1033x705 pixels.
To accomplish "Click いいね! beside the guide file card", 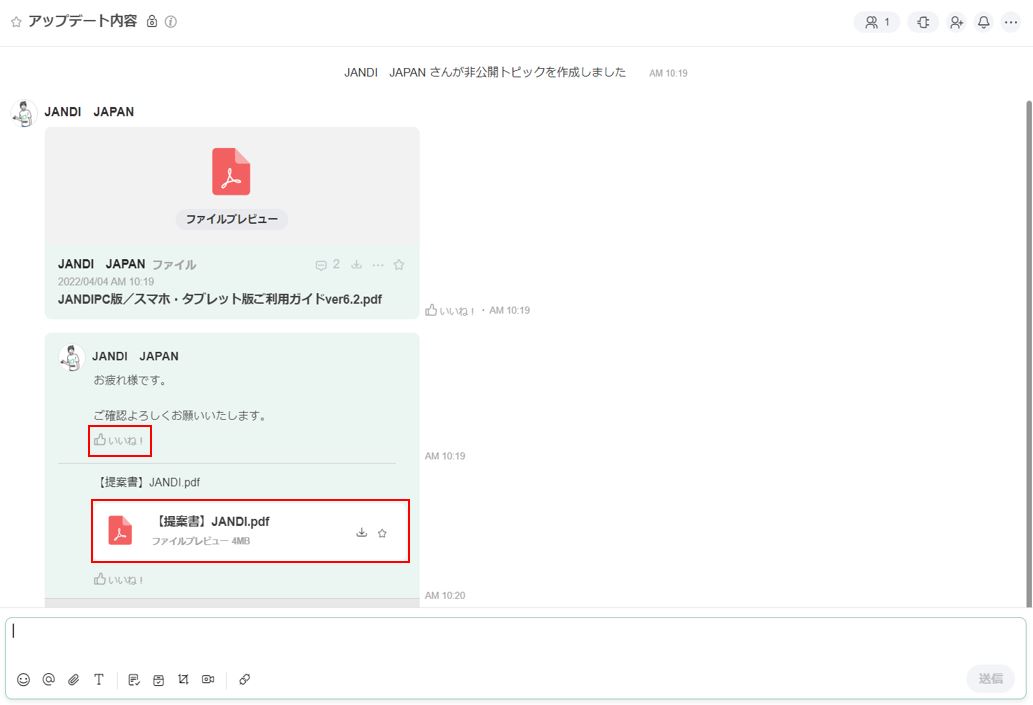I will pos(450,310).
